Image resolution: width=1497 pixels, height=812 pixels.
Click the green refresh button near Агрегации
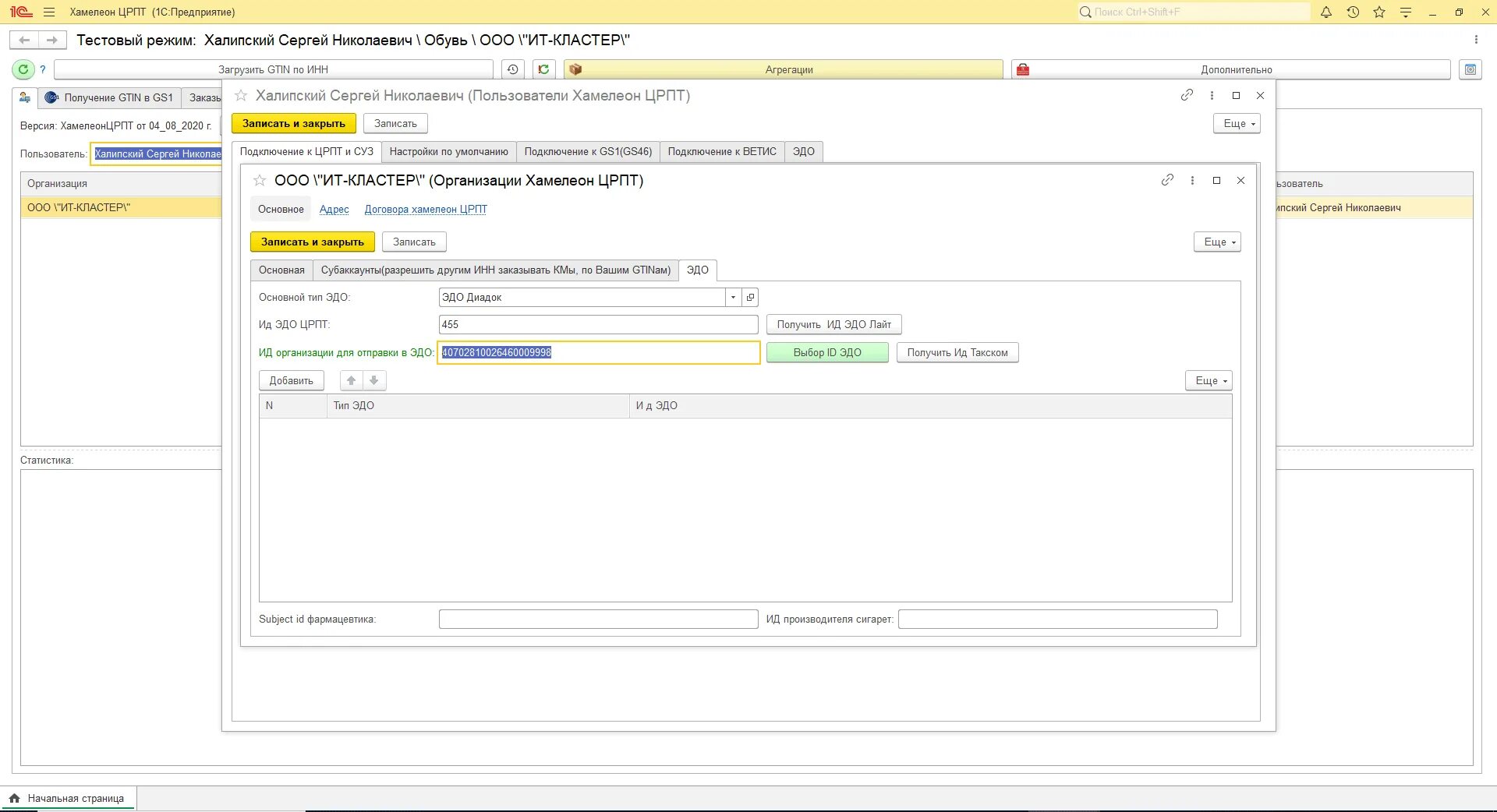(x=543, y=69)
